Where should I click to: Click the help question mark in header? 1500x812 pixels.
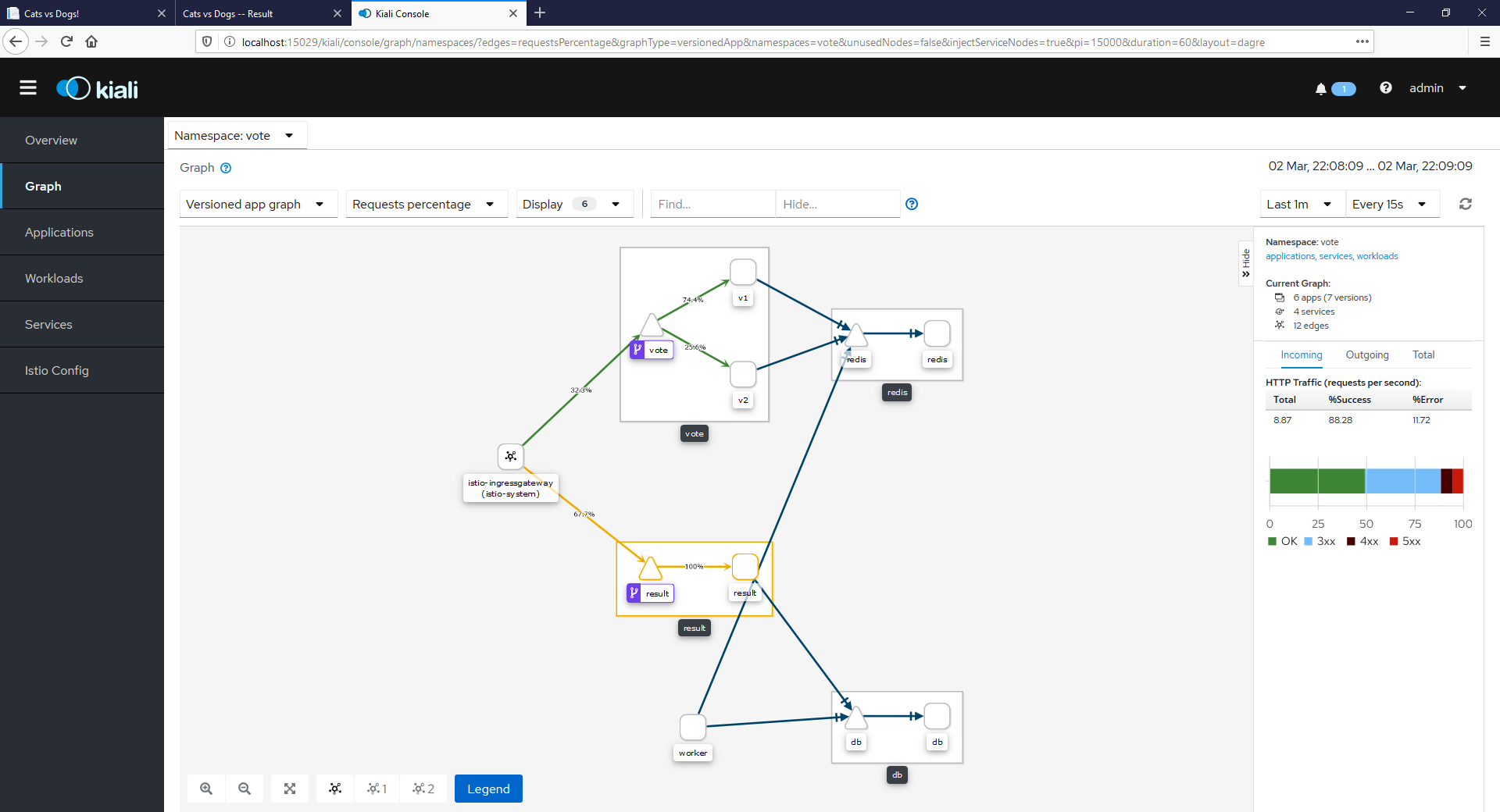tap(1385, 88)
